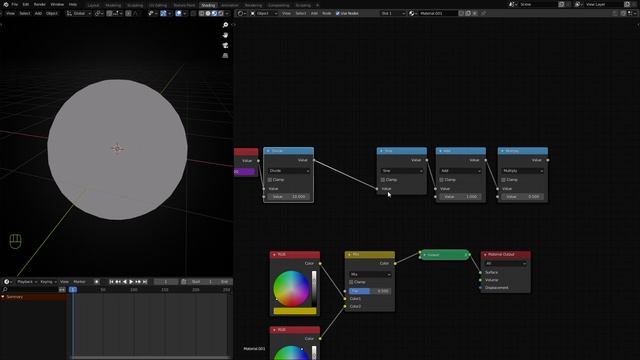Image resolution: width=640 pixels, height=360 pixels.
Task: Open the node editor type menu icon
Action: [x=242, y=13]
